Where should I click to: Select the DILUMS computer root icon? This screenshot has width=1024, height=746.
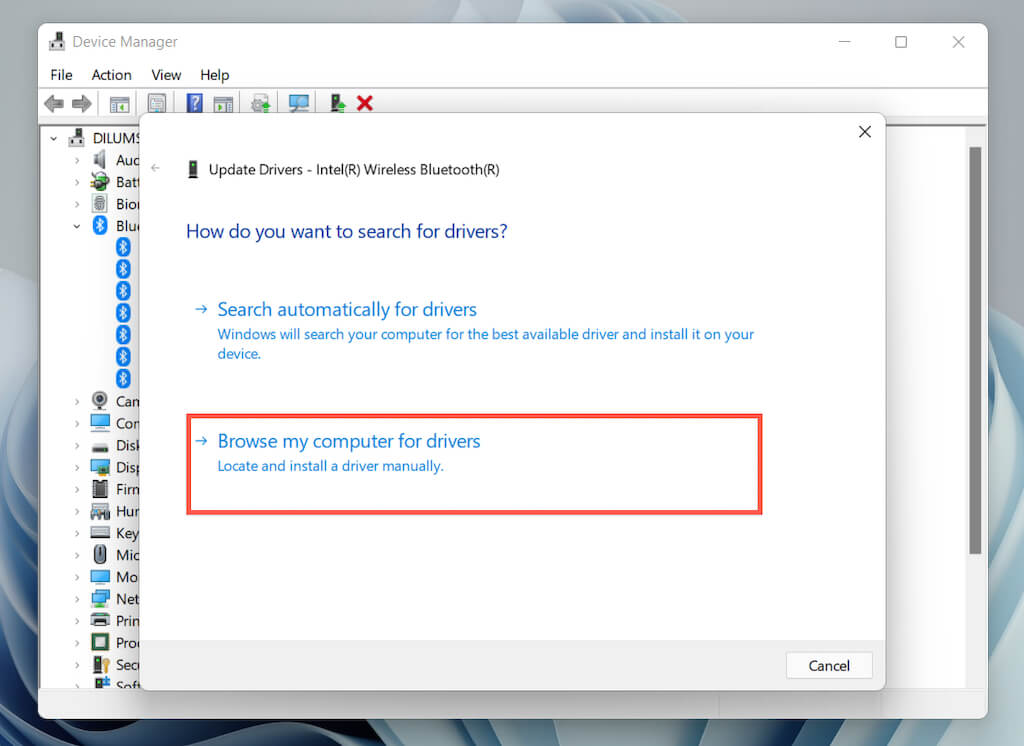coord(77,138)
